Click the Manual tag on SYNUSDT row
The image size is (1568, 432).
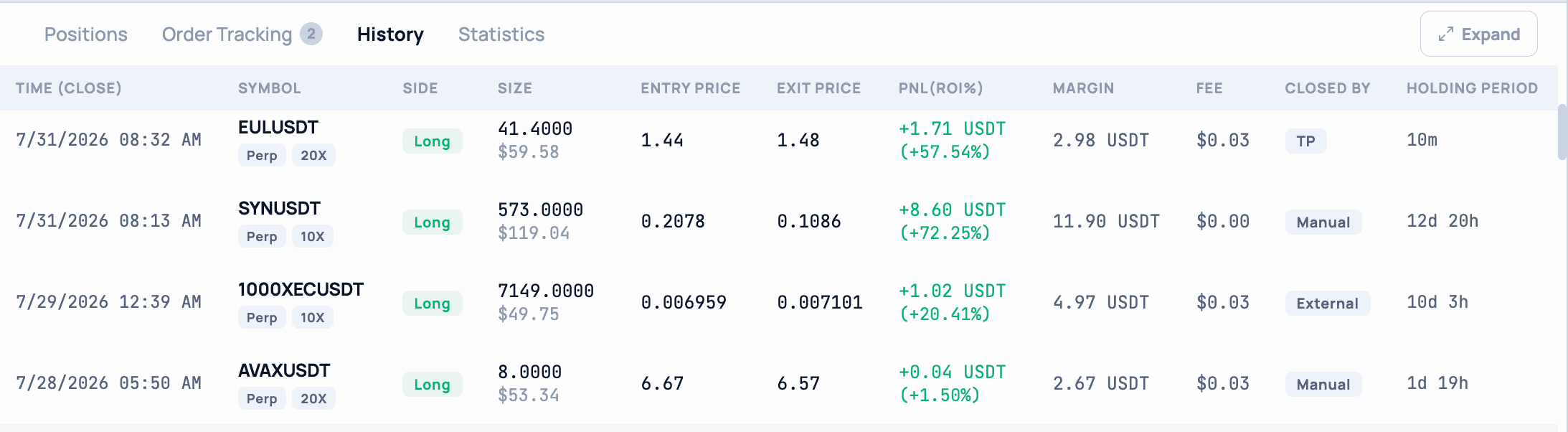[1323, 222]
